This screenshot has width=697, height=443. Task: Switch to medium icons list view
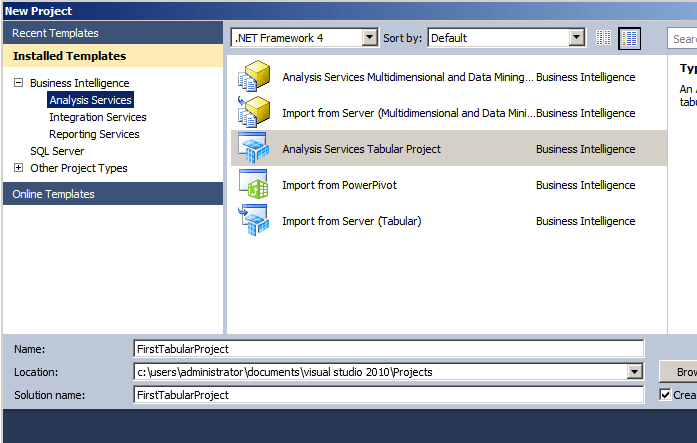629,38
